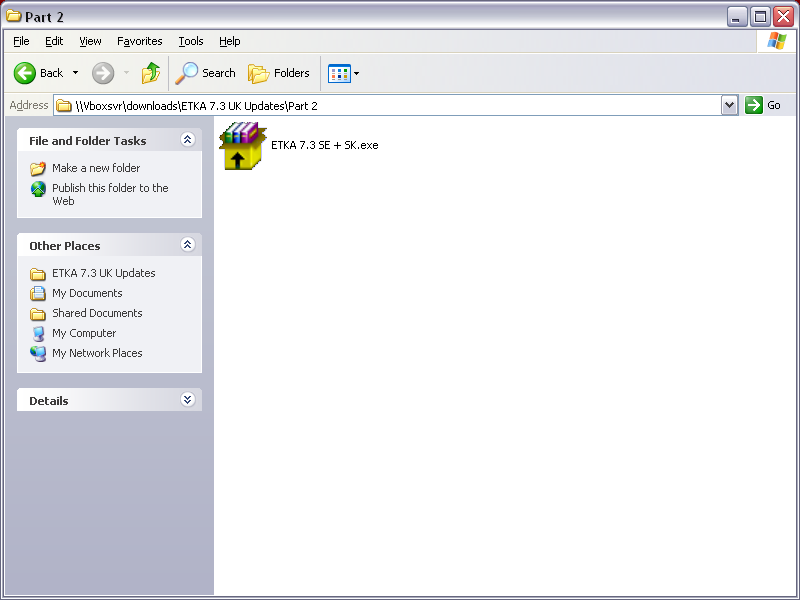Collapse the Other Places panel
The width and height of the screenshot is (800, 600).
[x=187, y=245]
